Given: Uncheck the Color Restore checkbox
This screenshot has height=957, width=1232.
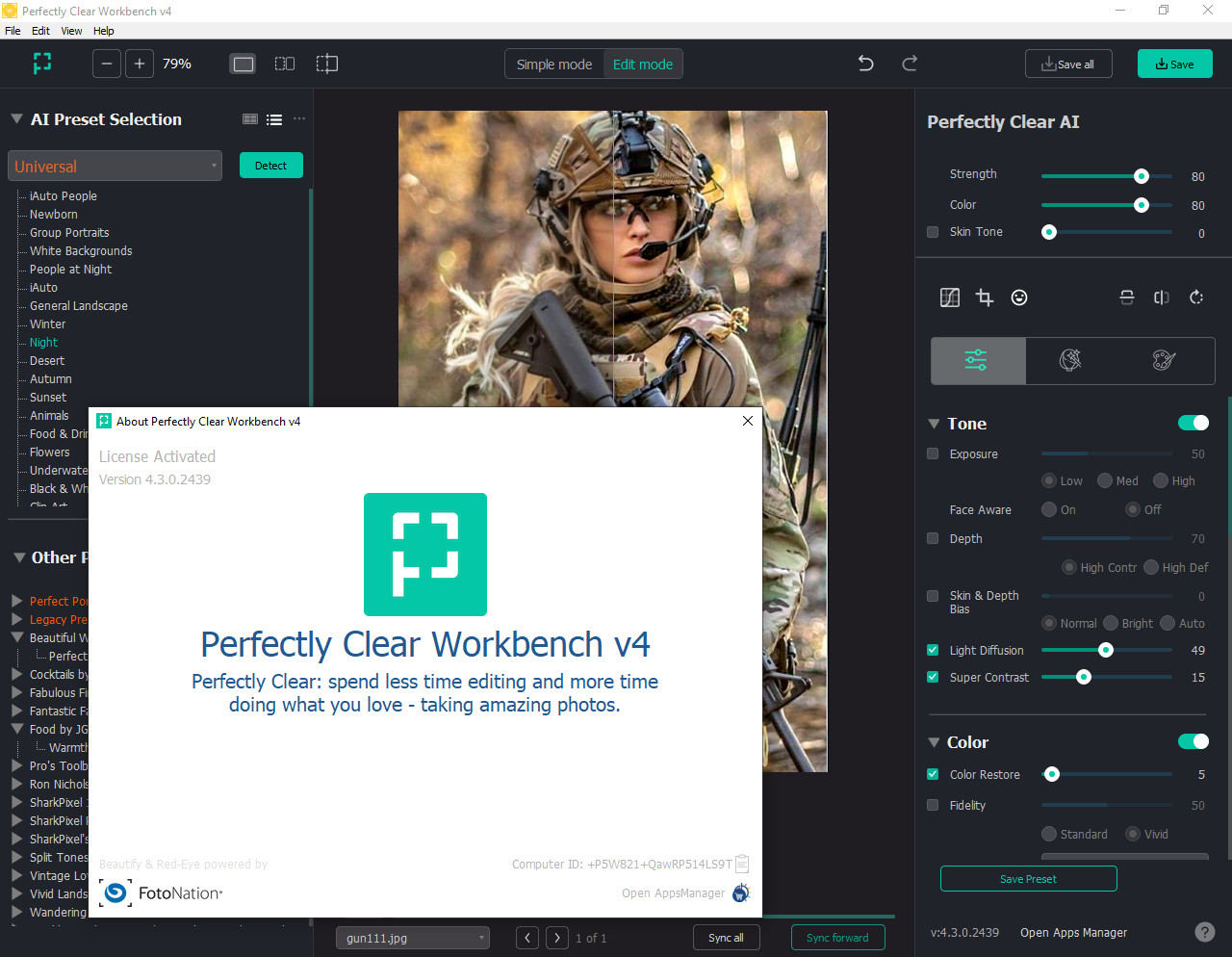Looking at the screenshot, I should (x=933, y=774).
